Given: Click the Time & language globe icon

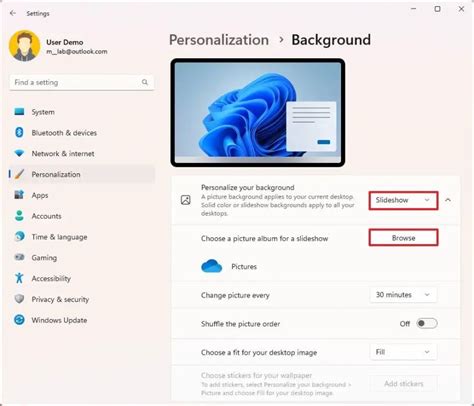Looking at the screenshot, I should pos(19,236).
